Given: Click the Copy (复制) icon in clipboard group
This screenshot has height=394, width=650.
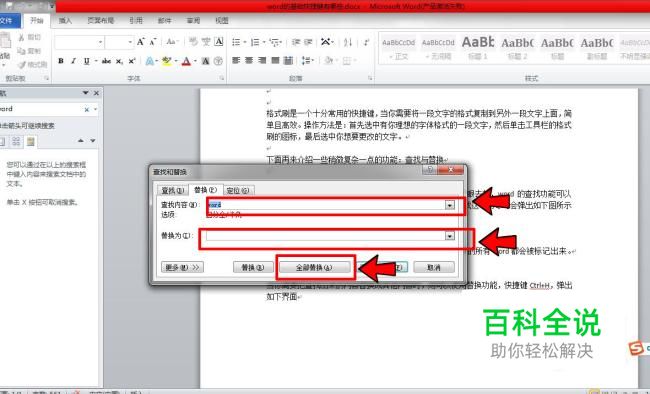Looking at the screenshot, I should click(22, 51).
